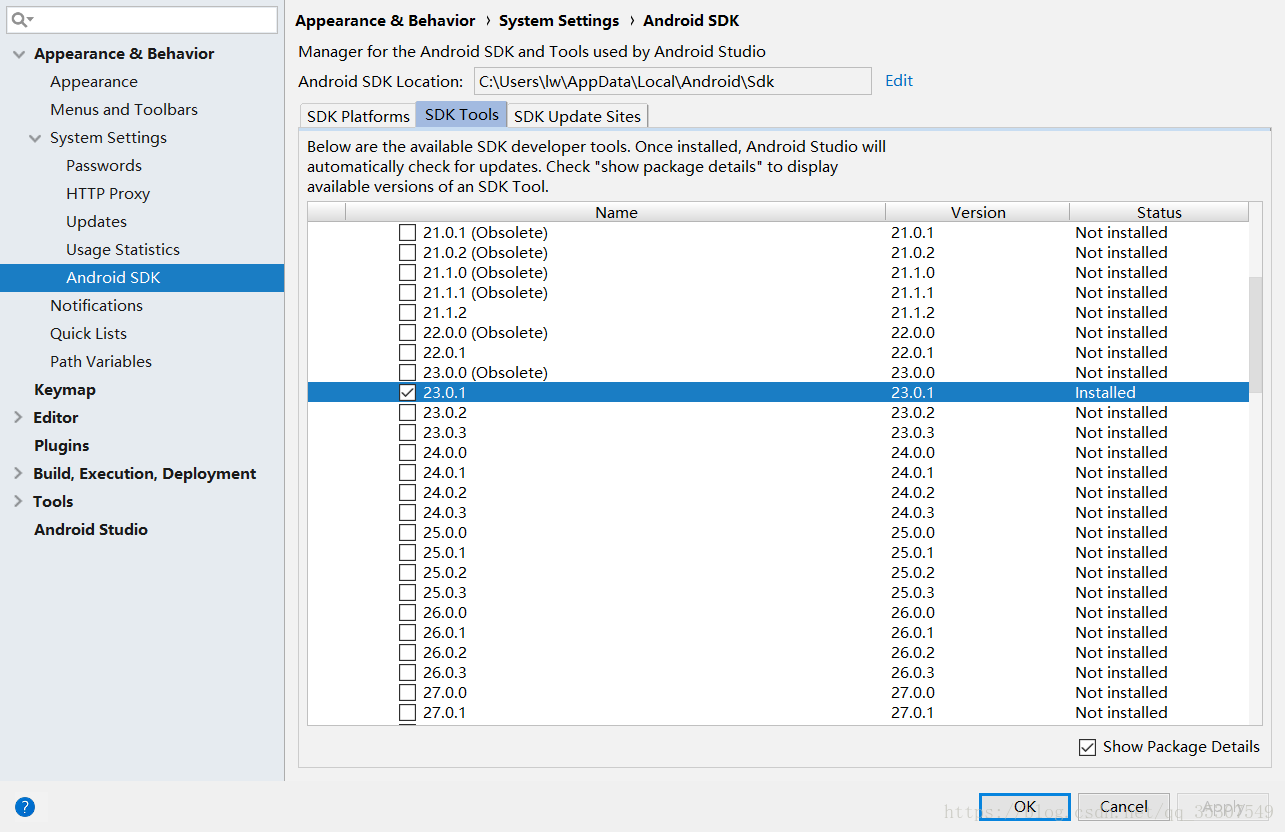The width and height of the screenshot is (1285, 832).
Task: Click the Version column header
Action: pyautogui.click(x=978, y=212)
